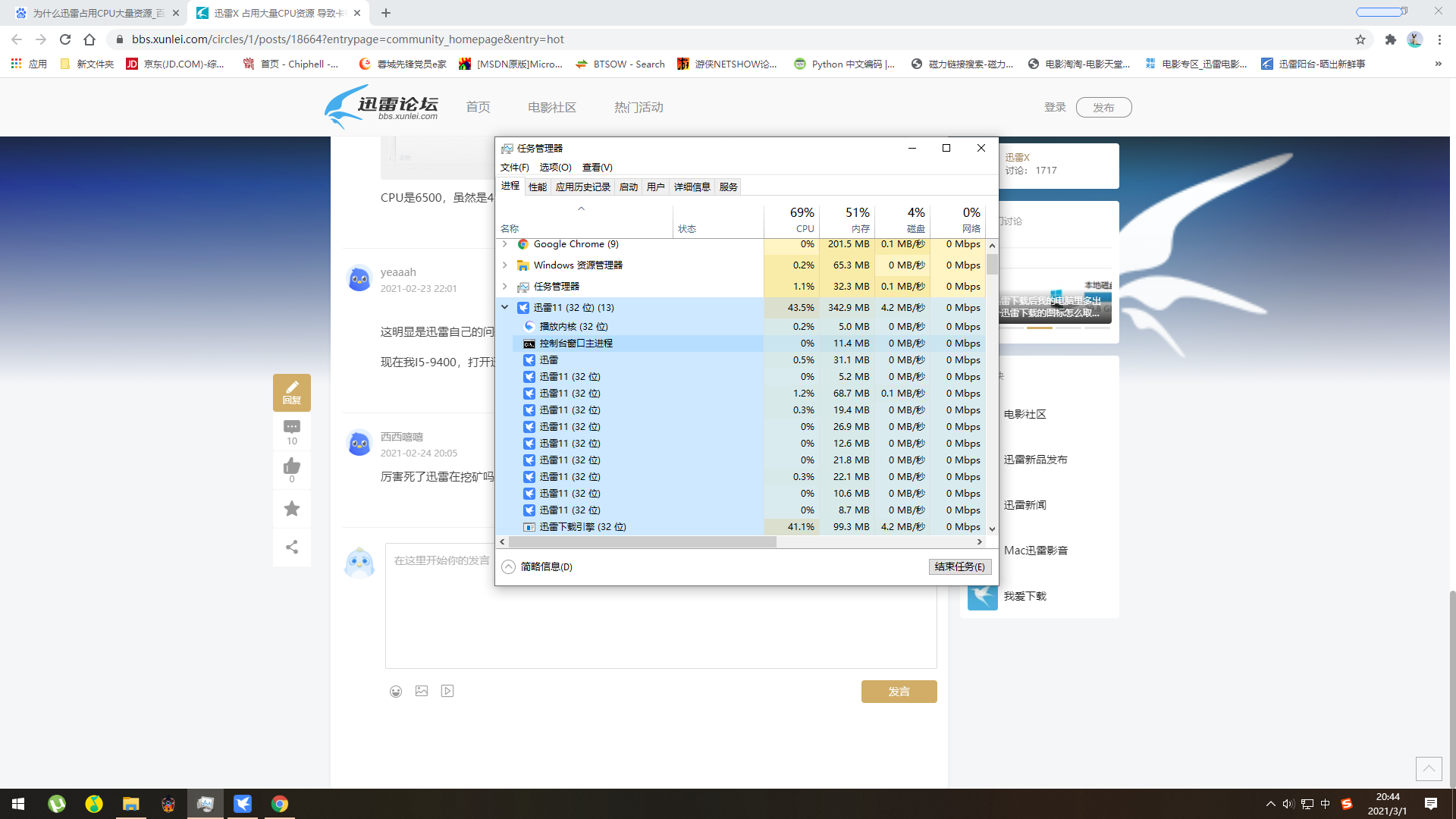Click the browser back arrow
This screenshot has width=1456, height=819.
pyautogui.click(x=17, y=39)
